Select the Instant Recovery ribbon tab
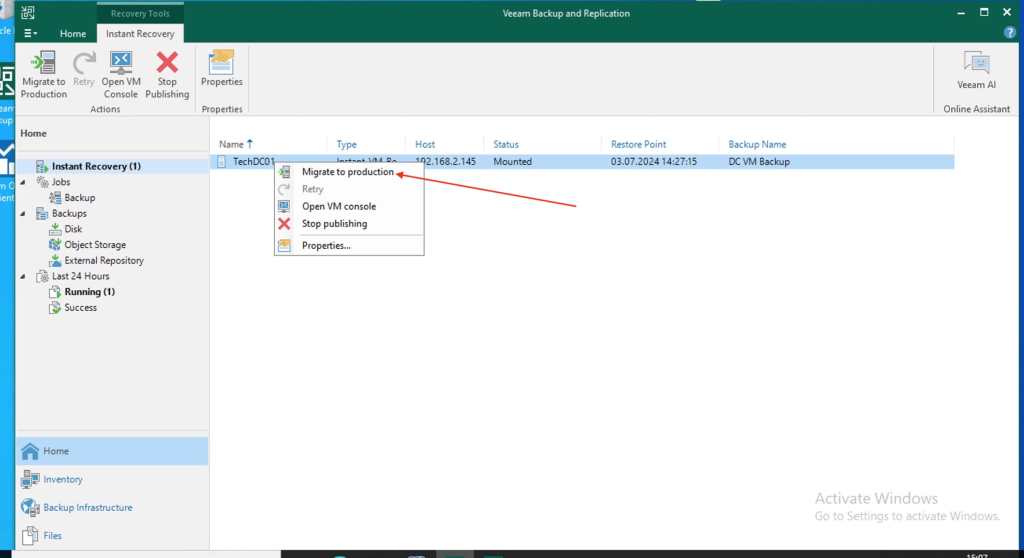 [x=140, y=33]
